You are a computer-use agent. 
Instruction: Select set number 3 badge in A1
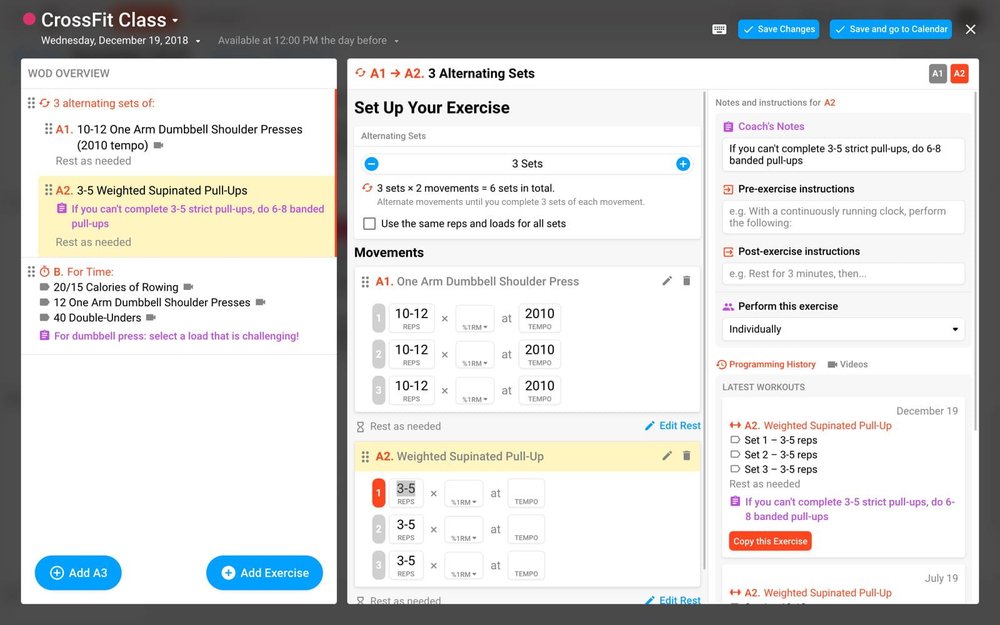[379, 390]
